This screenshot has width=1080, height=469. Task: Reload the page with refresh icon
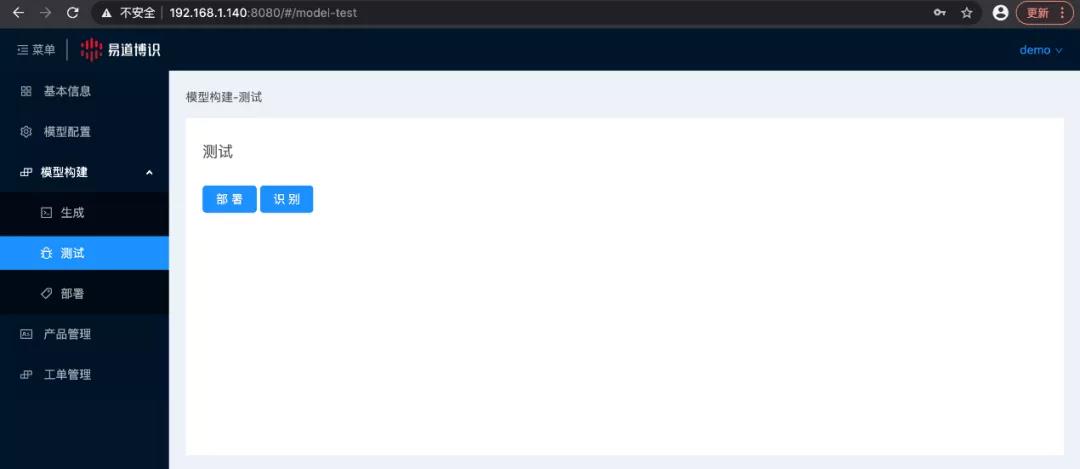coord(72,13)
